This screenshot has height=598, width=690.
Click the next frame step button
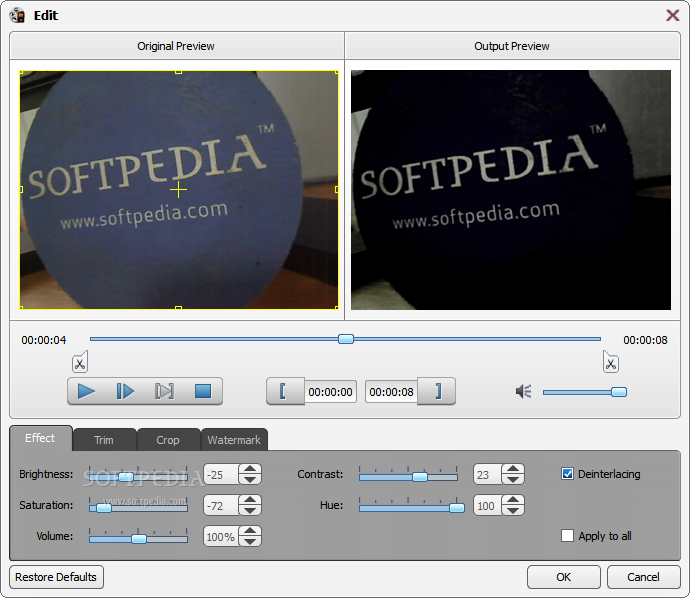[x=125, y=391]
